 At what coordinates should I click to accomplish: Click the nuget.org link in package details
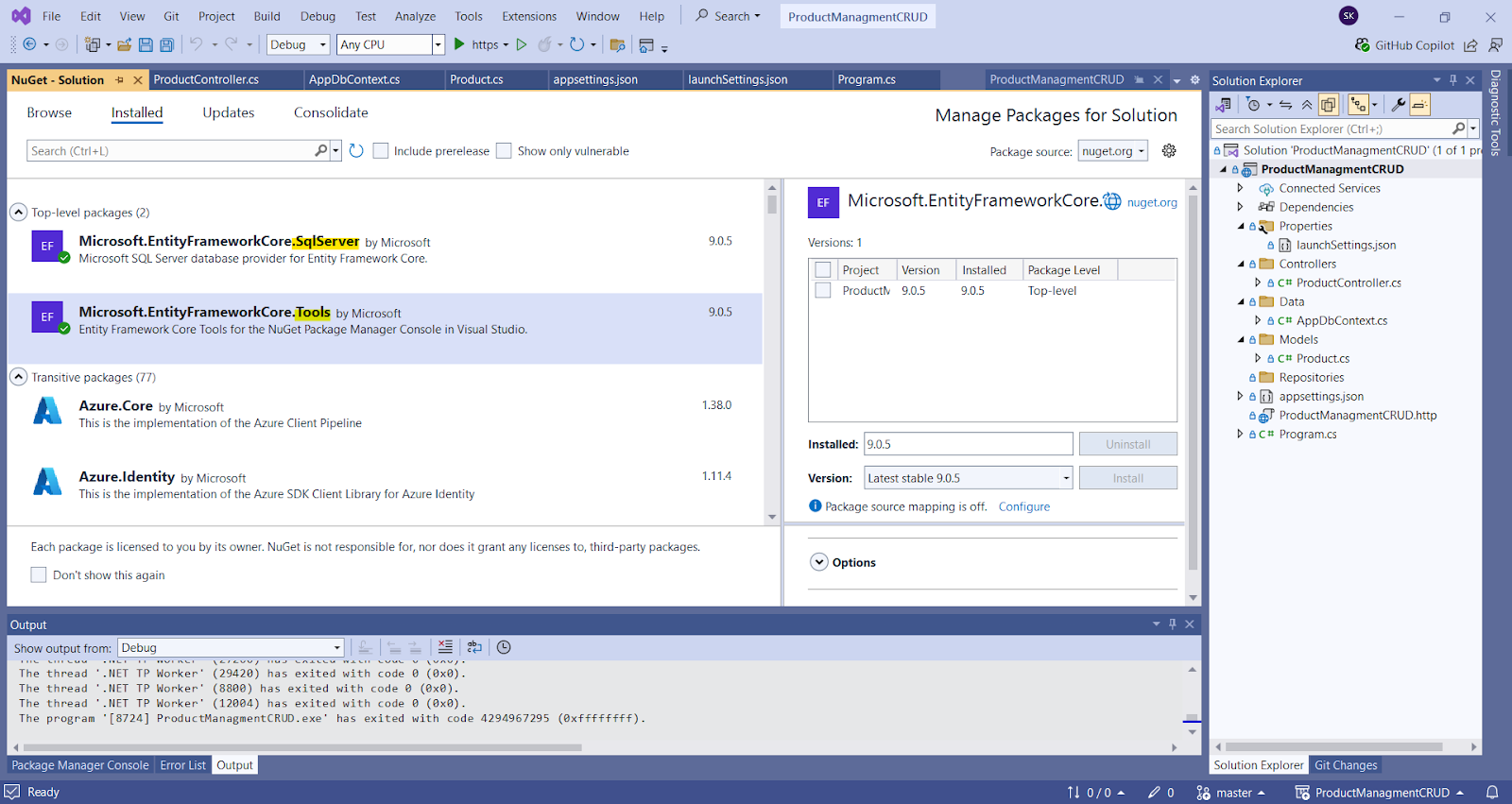click(1152, 202)
